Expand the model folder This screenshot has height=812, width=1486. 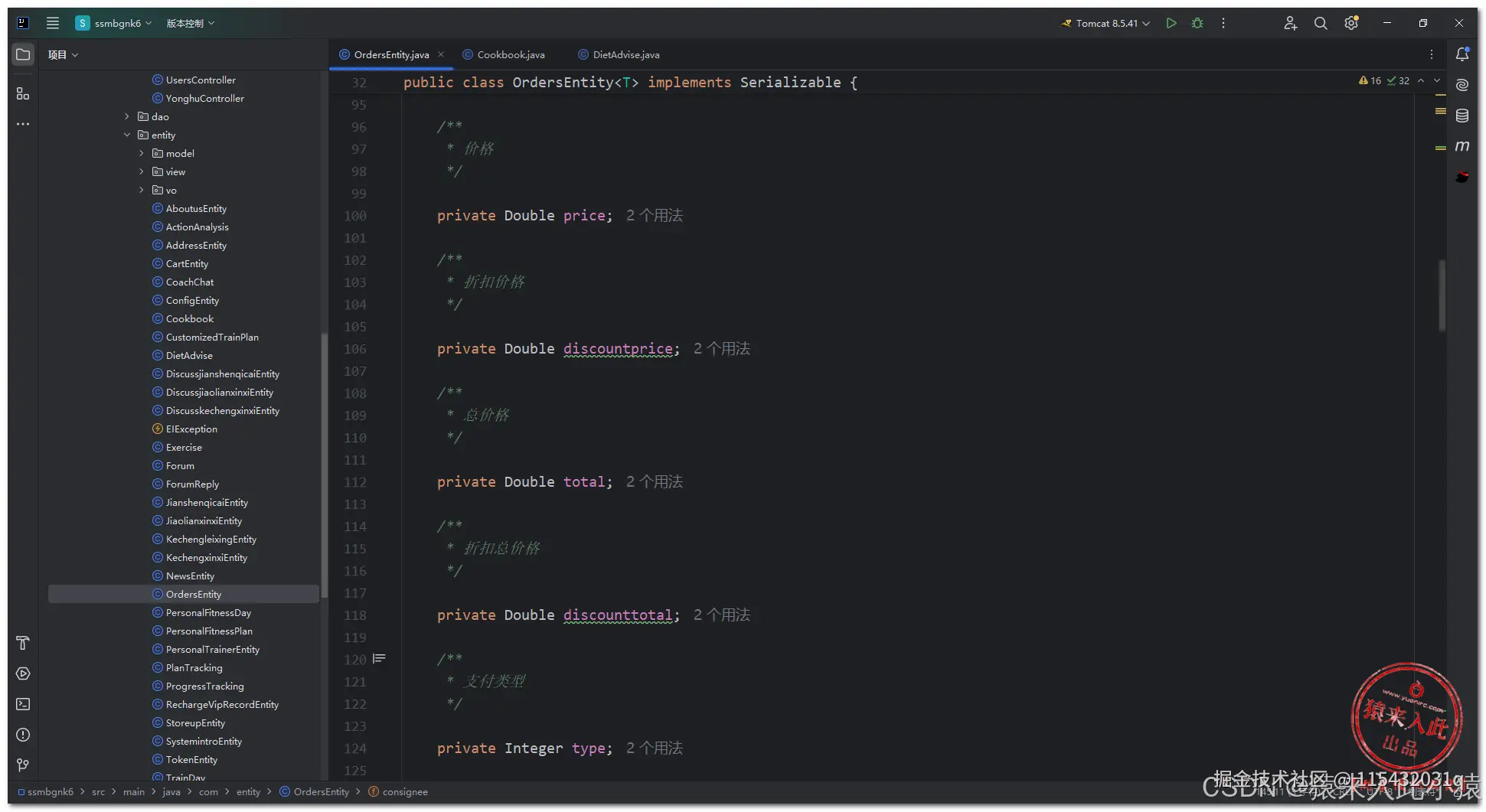142,153
